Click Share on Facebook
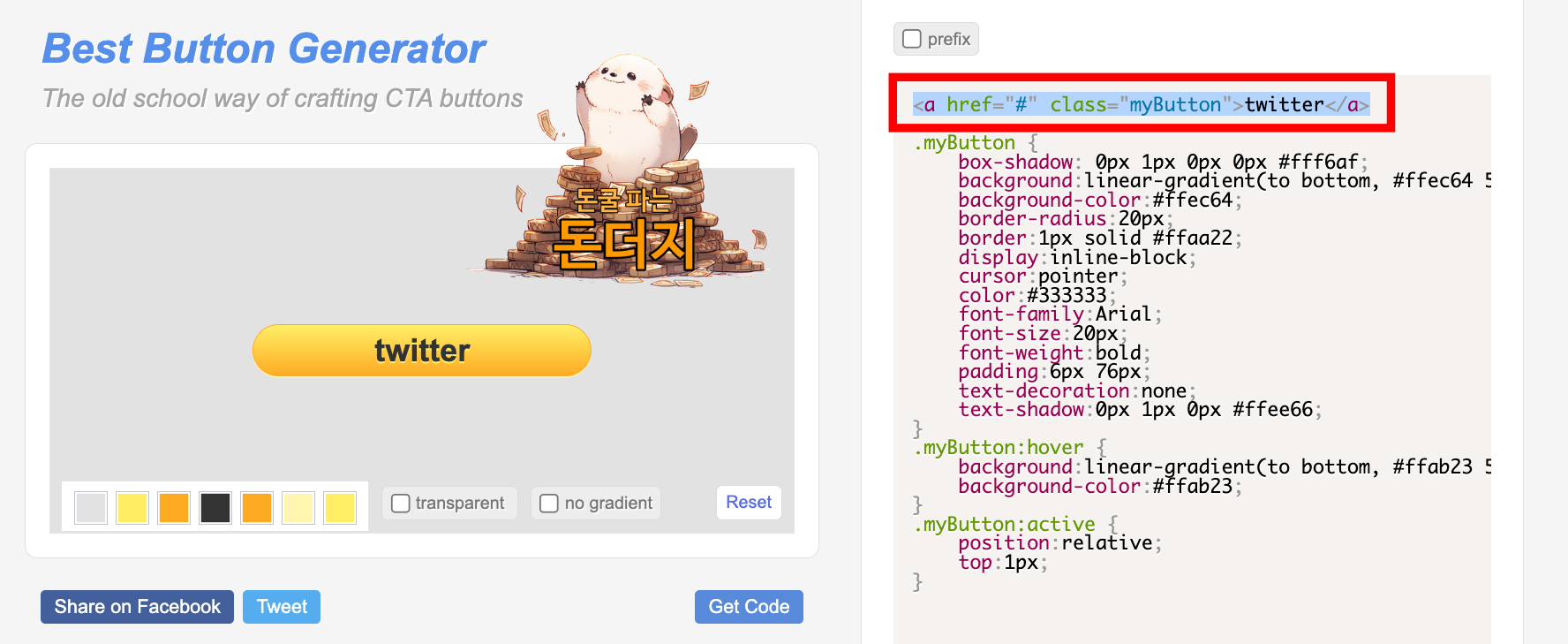The width and height of the screenshot is (1568, 644). 137,607
